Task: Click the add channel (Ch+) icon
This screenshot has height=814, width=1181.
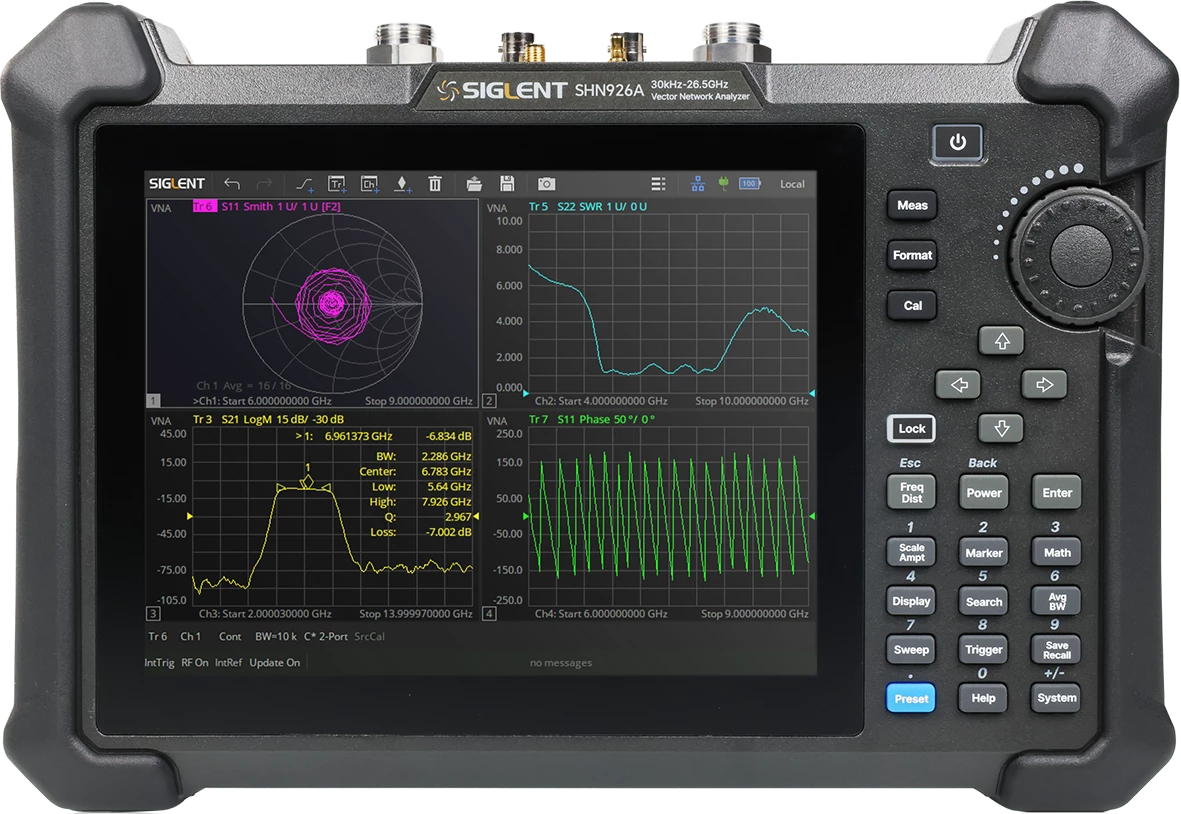Action: 369,184
